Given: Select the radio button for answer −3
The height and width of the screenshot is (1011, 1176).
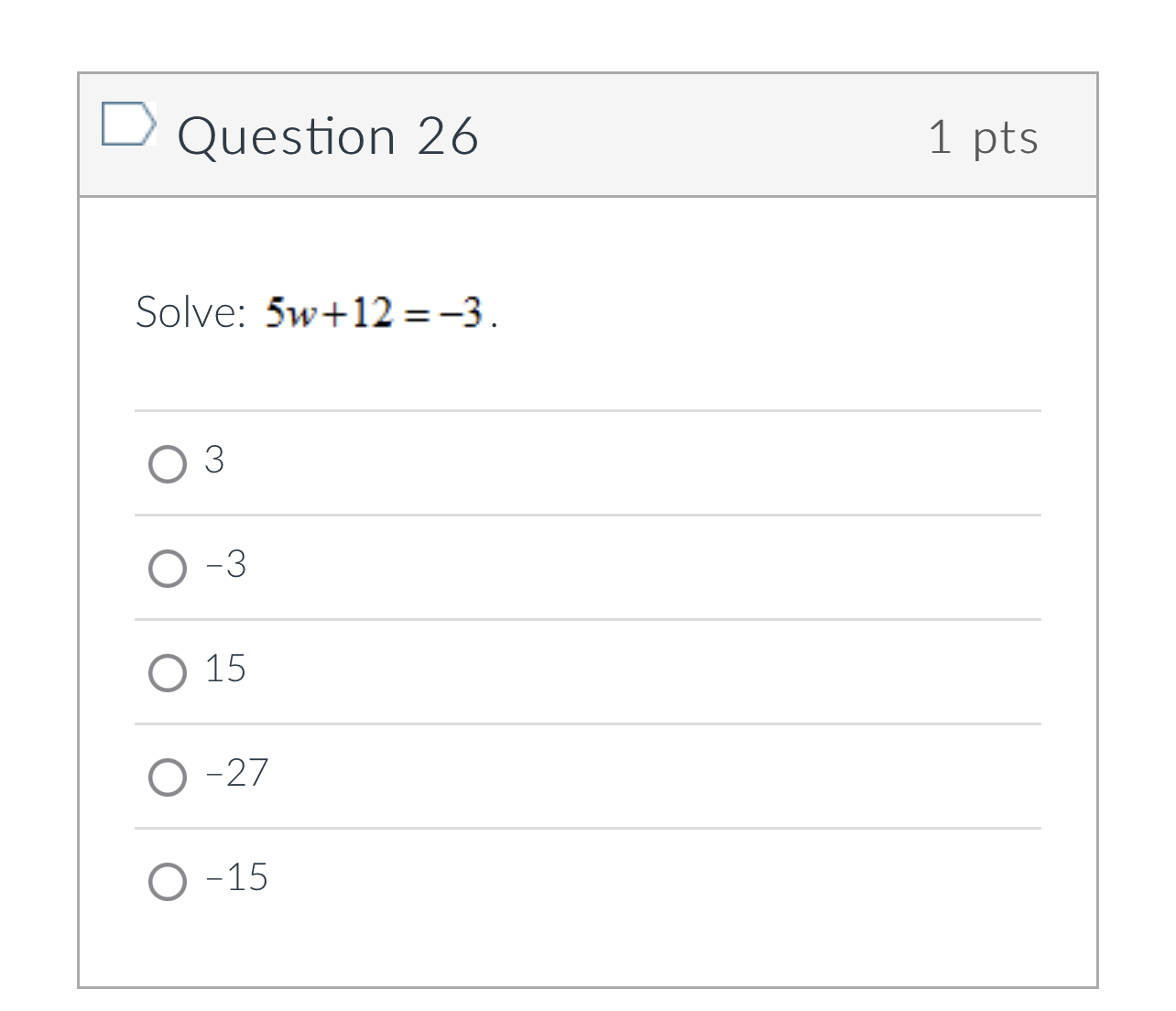Looking at the screenshot, I should [168, 568].
